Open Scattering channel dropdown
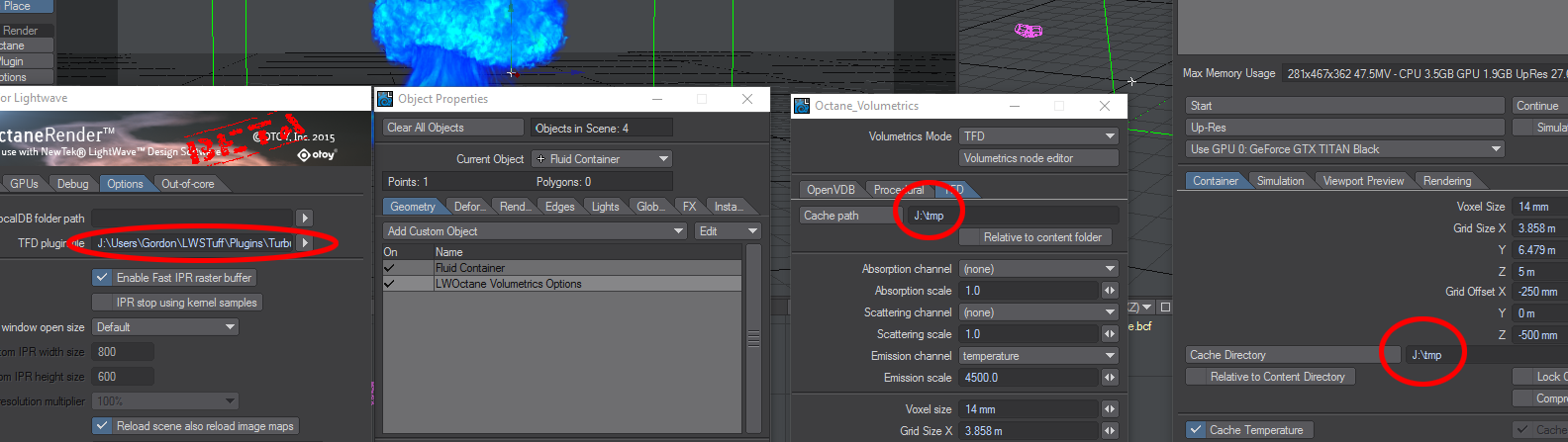This screenshot has width=1568, height=442. tap(1039, 312)
